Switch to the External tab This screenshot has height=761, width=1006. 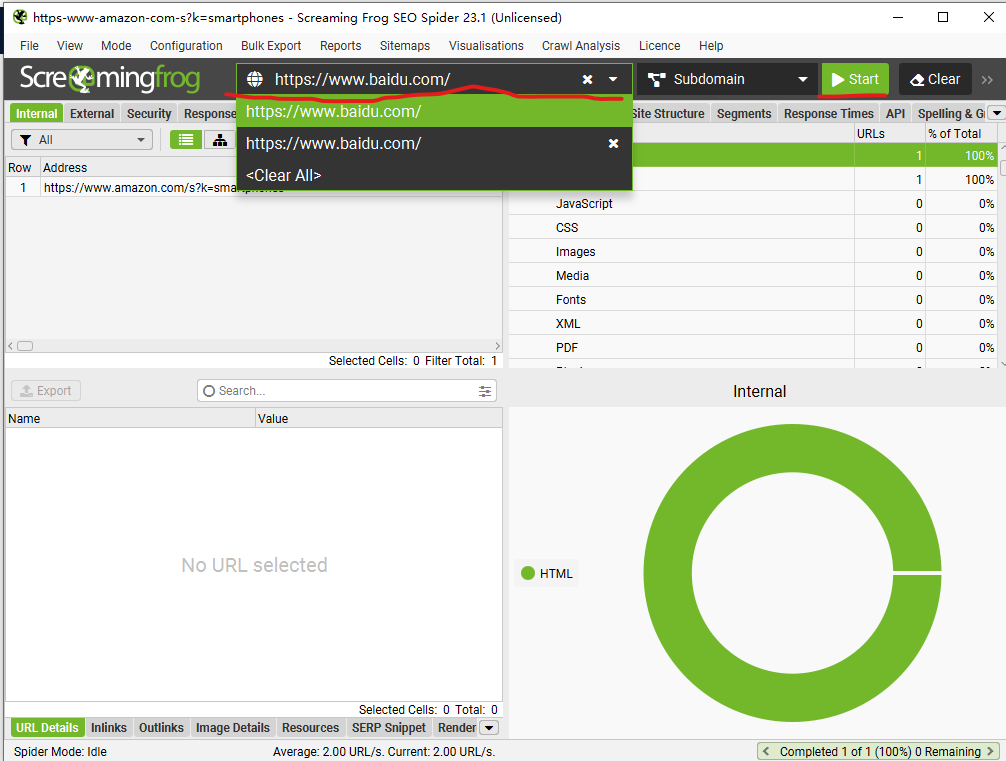92,114
